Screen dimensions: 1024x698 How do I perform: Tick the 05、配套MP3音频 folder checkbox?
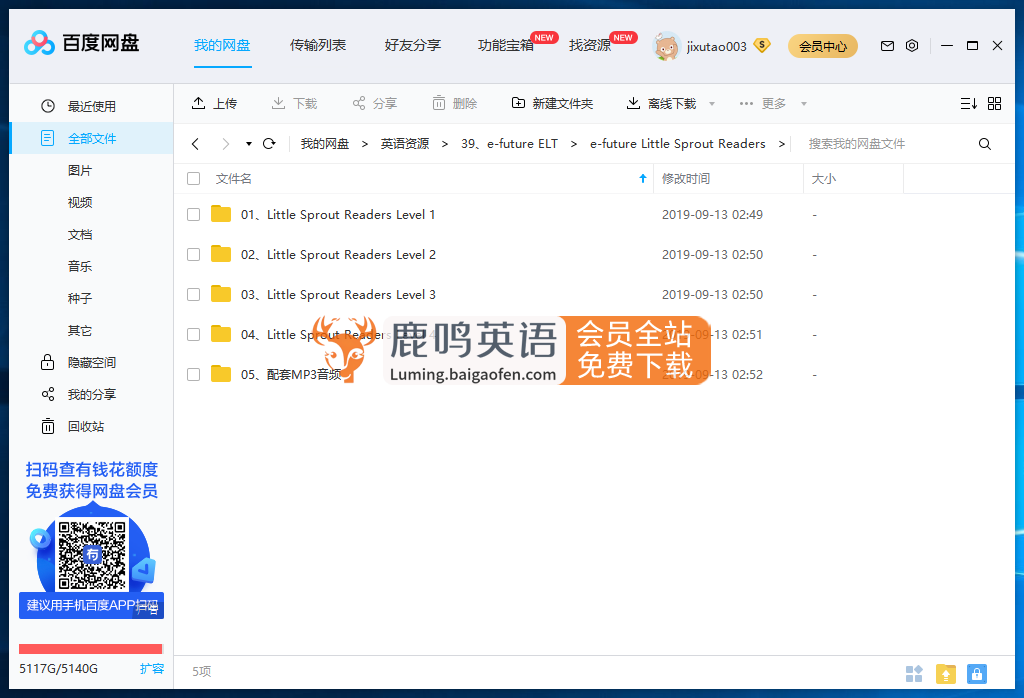pos(193,374)
